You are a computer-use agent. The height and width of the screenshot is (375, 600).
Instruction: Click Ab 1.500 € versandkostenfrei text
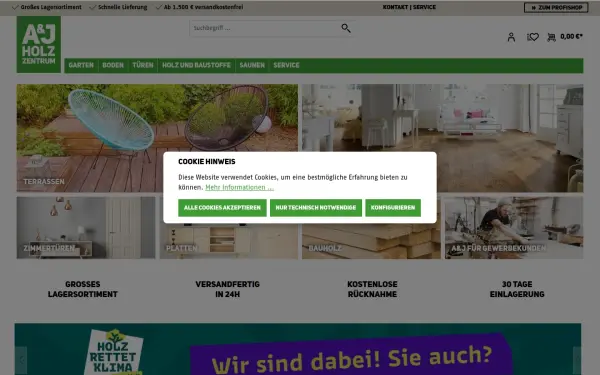coord(203,7)
